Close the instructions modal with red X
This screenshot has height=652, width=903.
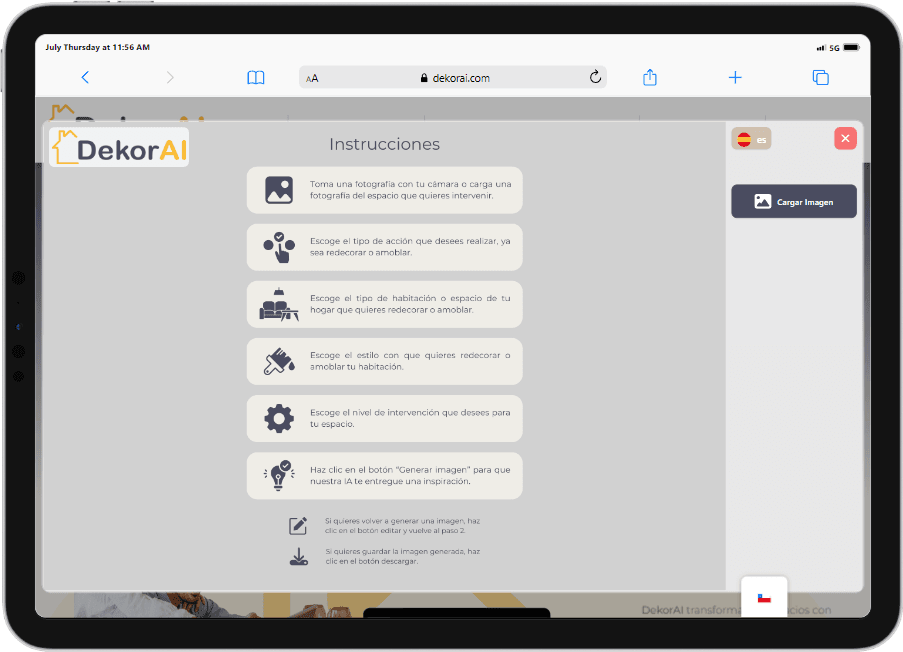point(845,139)
